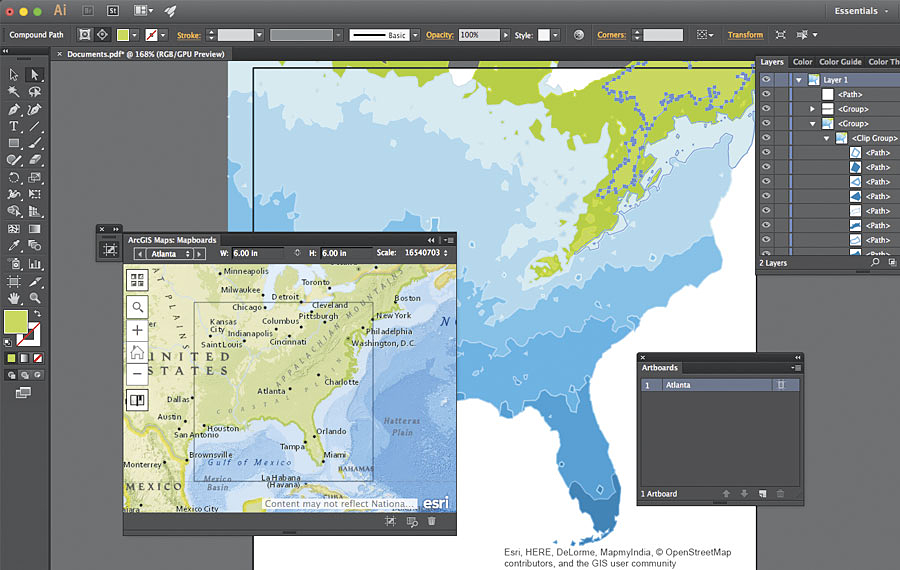Screen dimensions: 900x570
Task: Click the large fill color swatch
Action: pos(16,322)
